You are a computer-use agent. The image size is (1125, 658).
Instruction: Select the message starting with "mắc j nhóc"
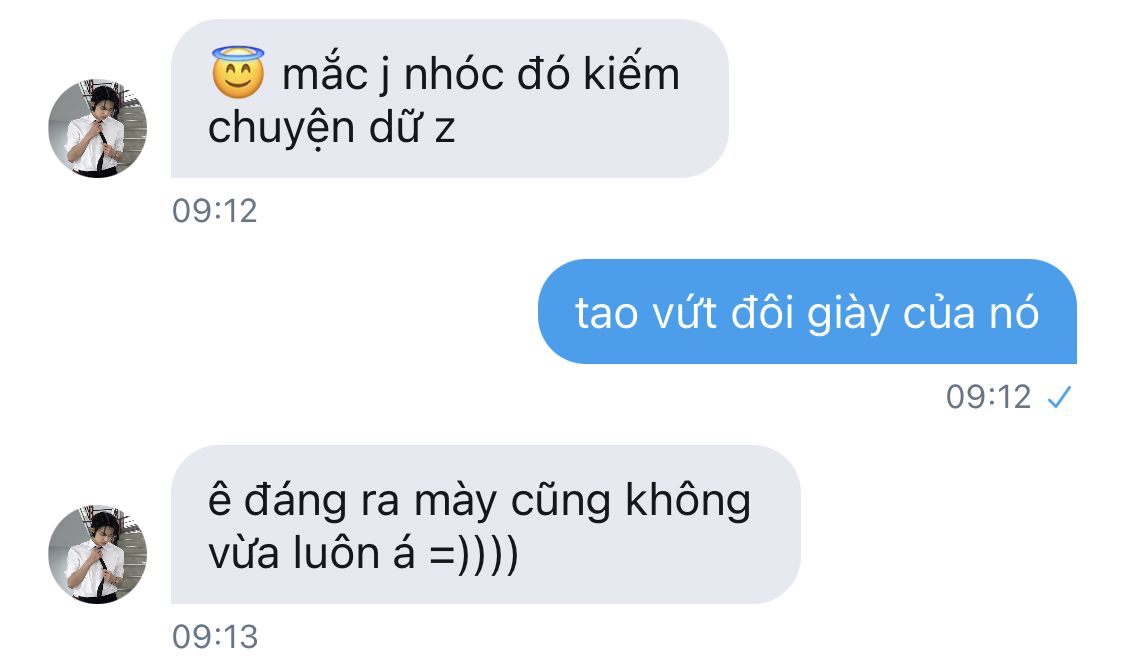450,98
